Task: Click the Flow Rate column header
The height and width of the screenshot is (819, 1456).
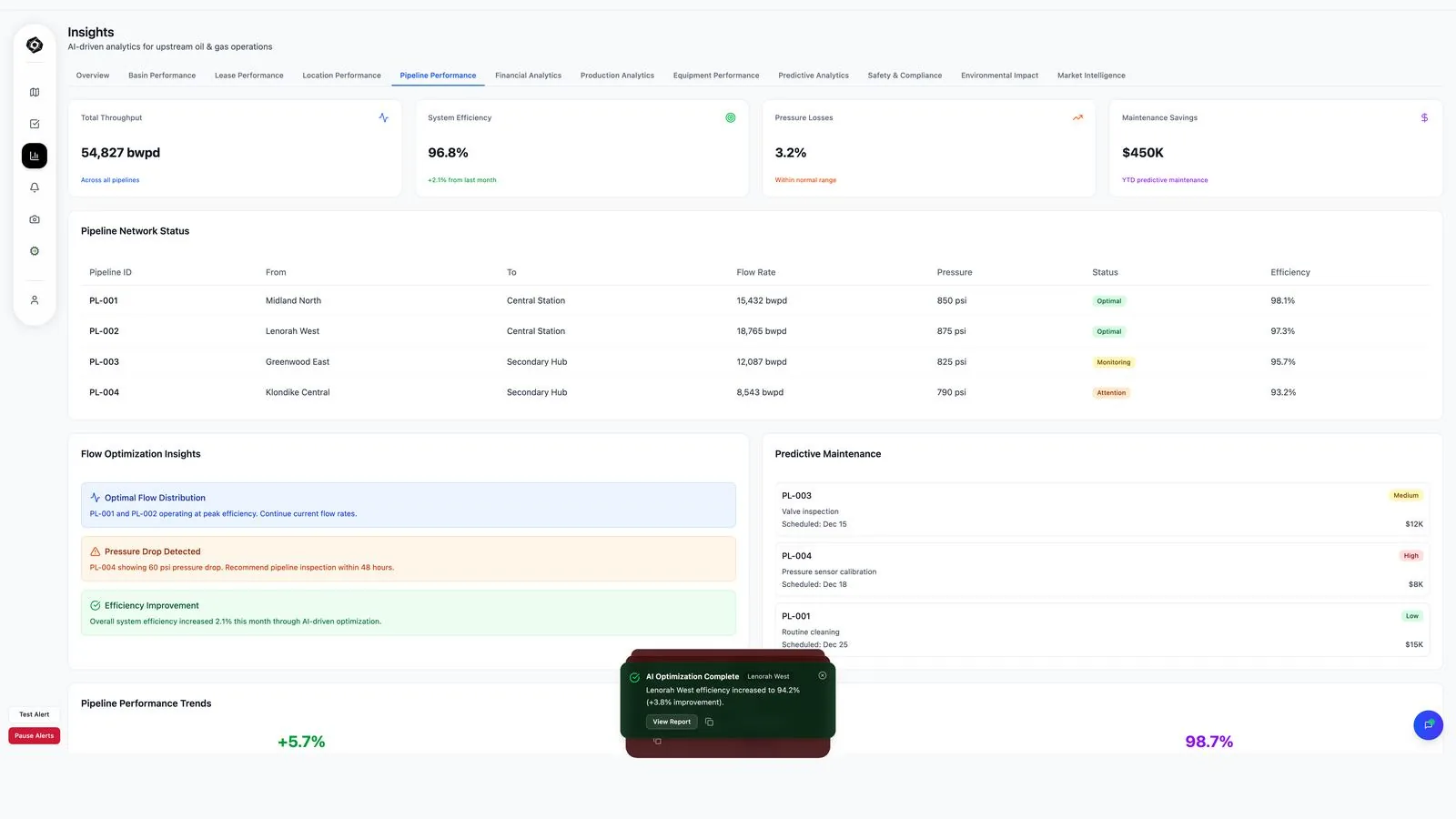Action: tap(756, 272)
